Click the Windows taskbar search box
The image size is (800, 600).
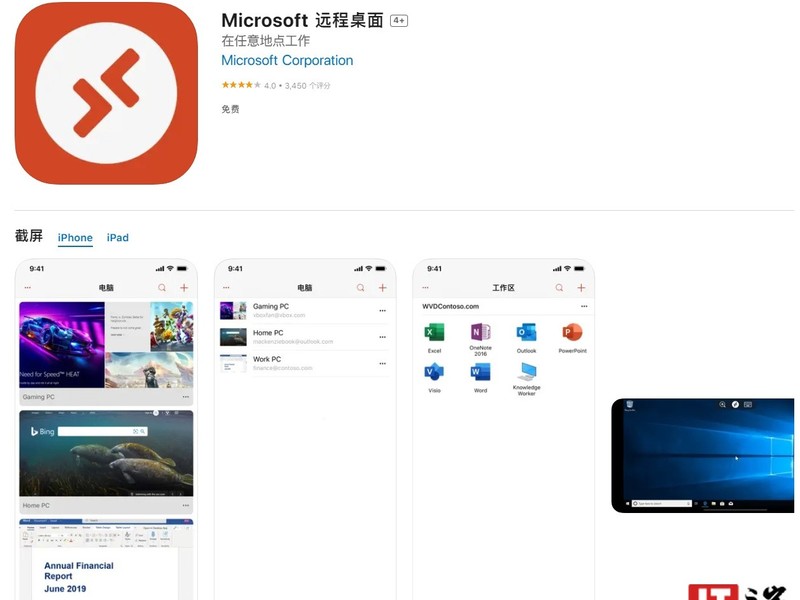[661, 504]
